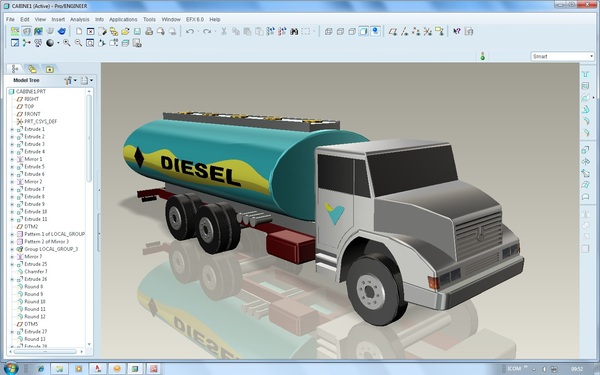Toggle Enhanced Realism display button
This screenshot has height=375, width=600.
[x=375, y=31]
